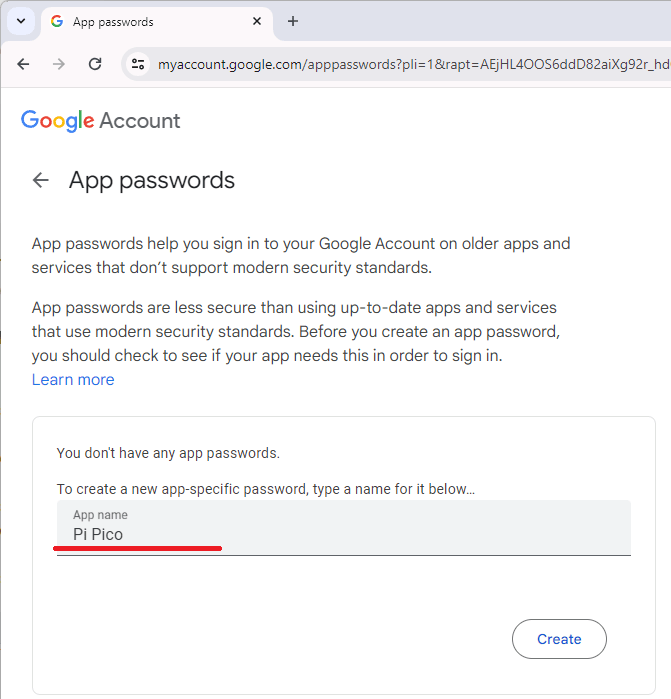
Task: Select the App passwords browser tab
Action: [x=150, y=21]
